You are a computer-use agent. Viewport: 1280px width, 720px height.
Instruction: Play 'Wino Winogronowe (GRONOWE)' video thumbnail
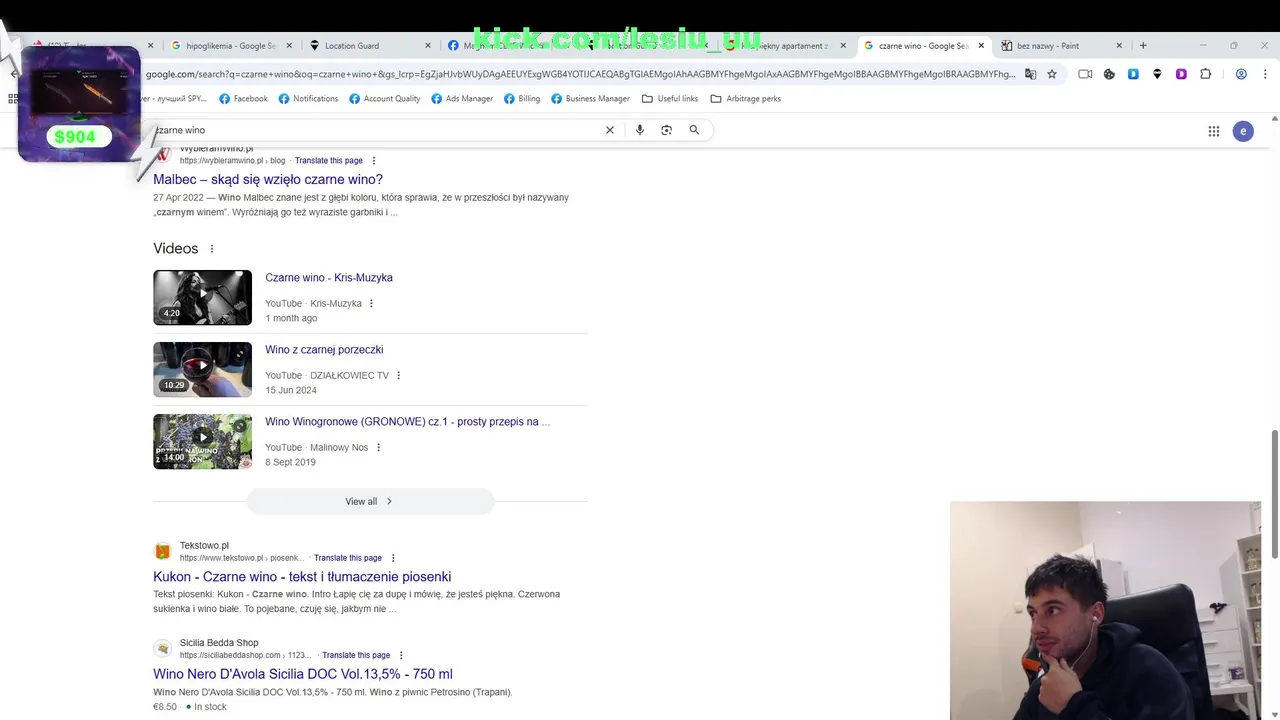[x=202, y=441]
